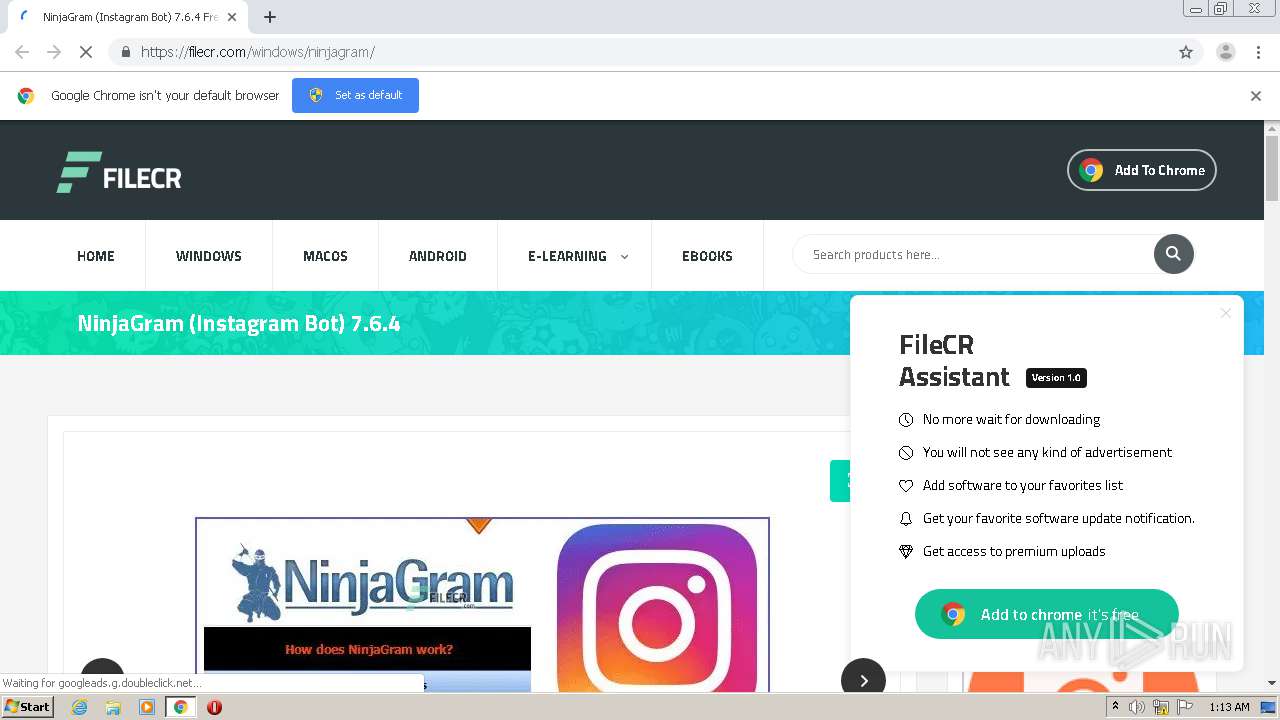
Task: Click the forward navigation arrow
Action: click(54, 52)
